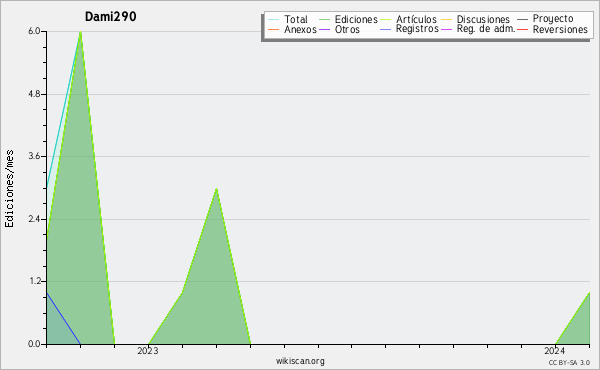Click the 2024 x-axis label
Viewport: 600px width, 370px height.
pos(554,351)
